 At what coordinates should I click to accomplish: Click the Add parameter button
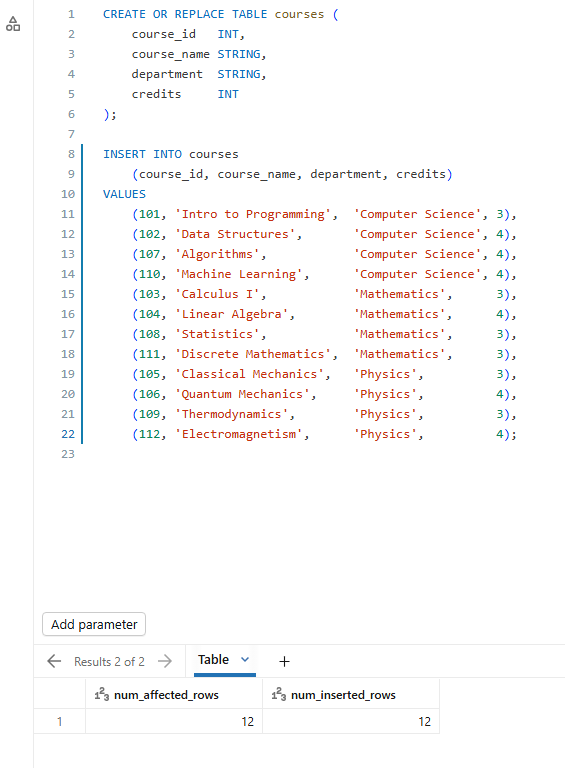click(x=94, y=624)
